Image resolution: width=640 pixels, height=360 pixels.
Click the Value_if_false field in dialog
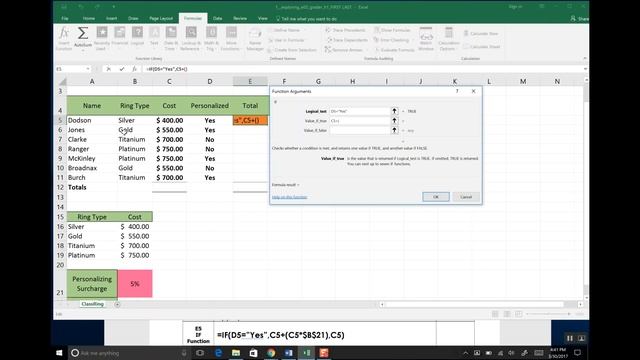point(360,131)
